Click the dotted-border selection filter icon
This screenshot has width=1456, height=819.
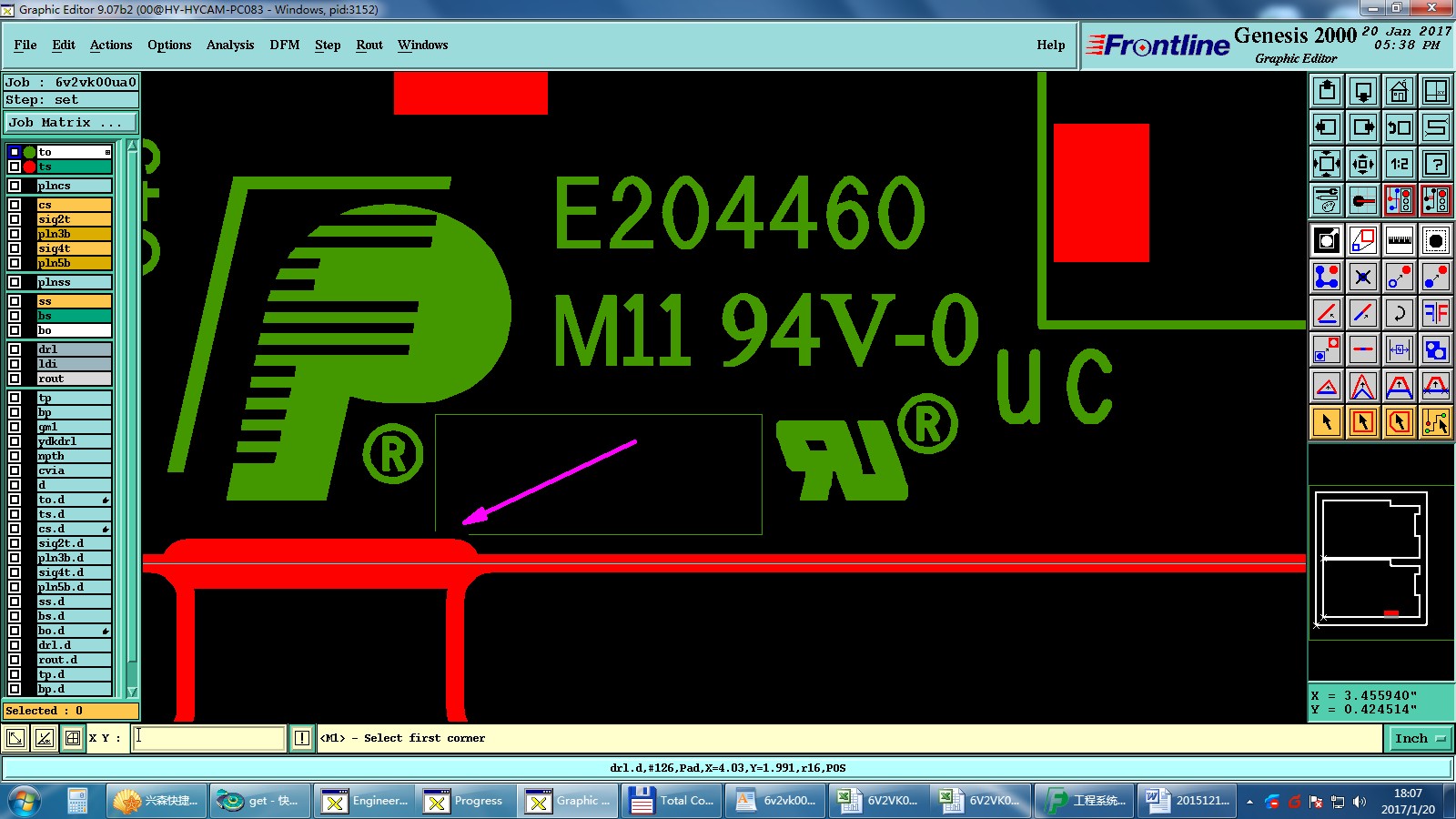(x=1436, y=240)
